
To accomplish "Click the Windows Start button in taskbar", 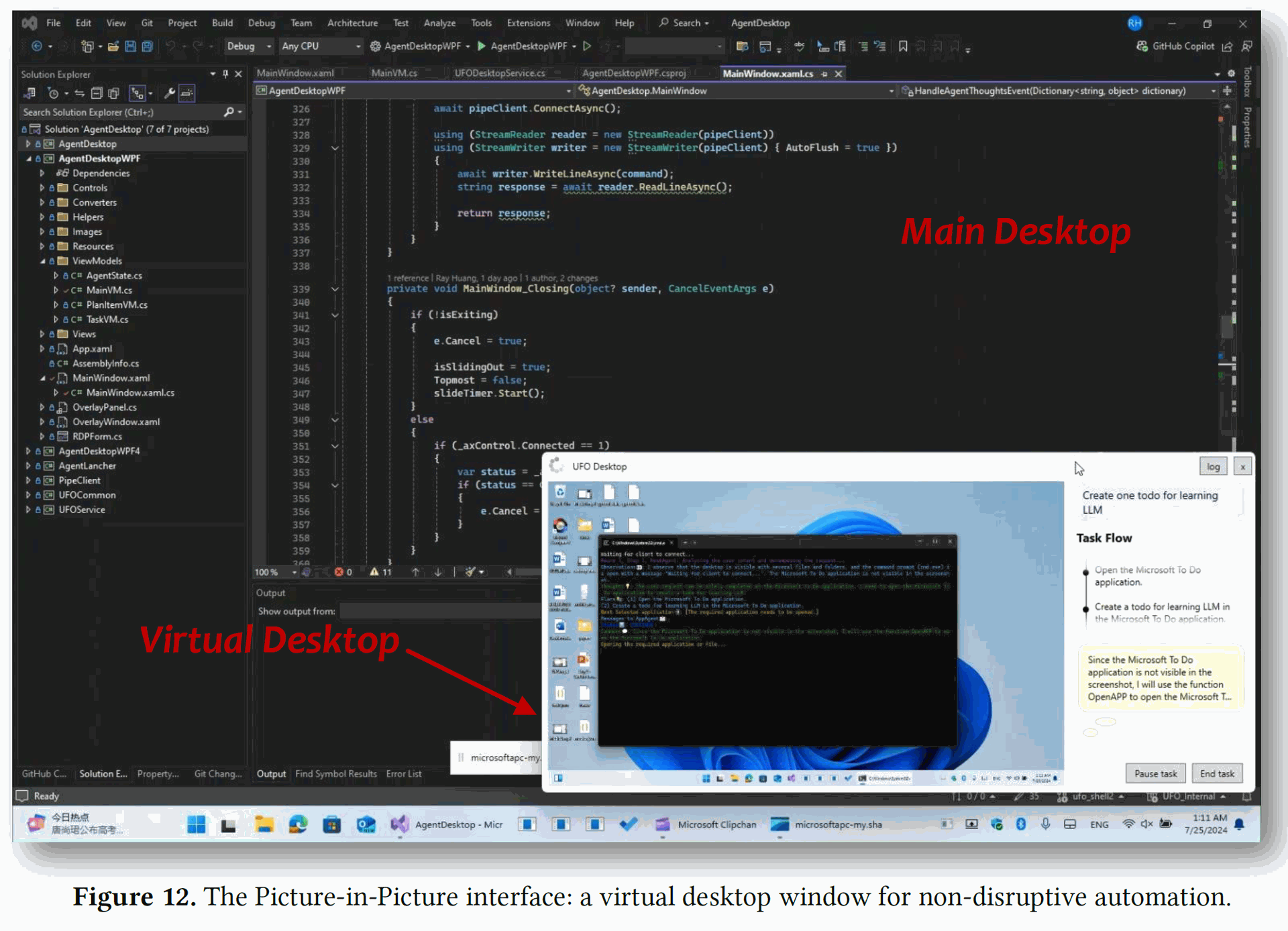I will point(196,824).
